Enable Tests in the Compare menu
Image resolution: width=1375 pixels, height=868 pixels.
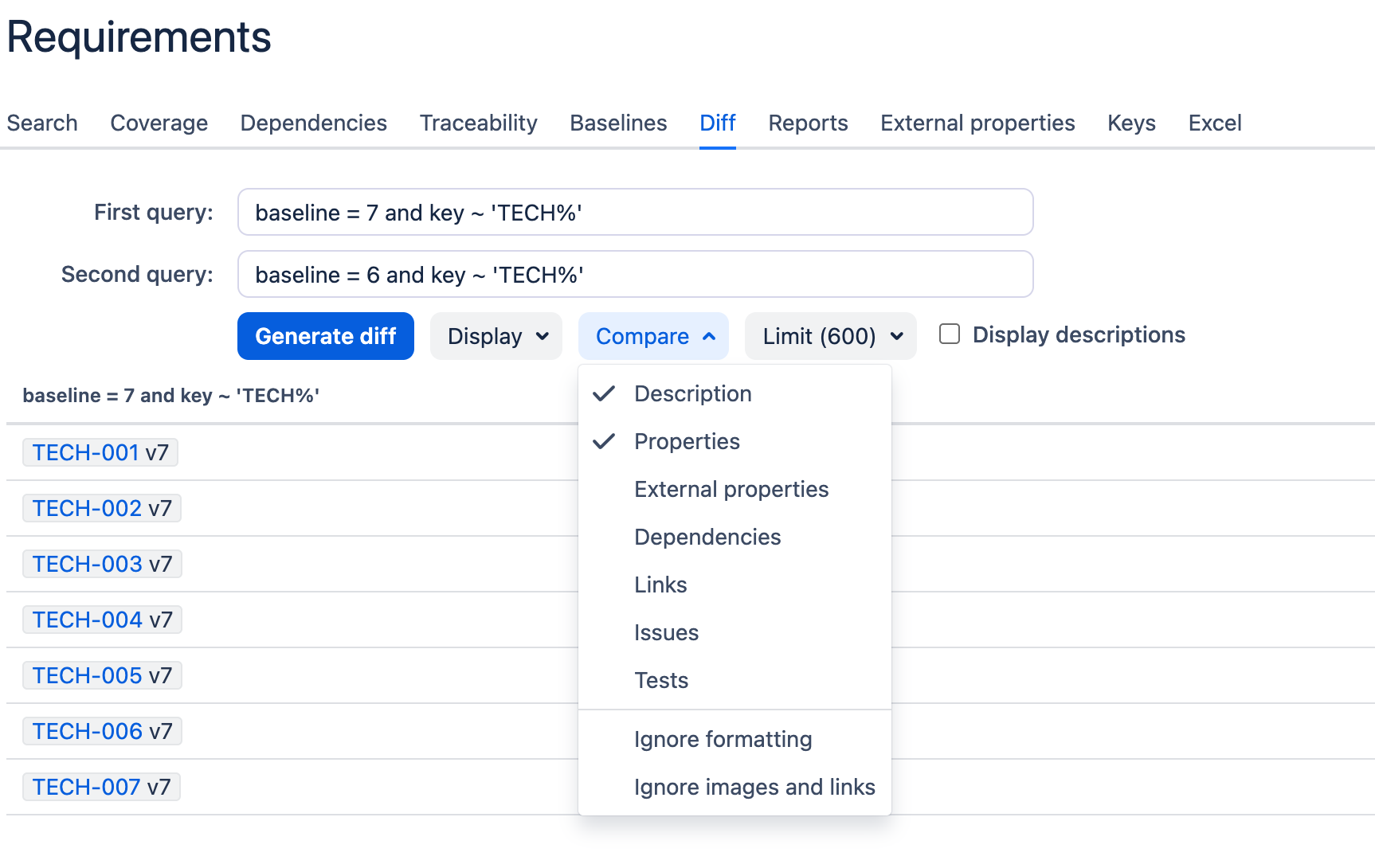pos(660,681)
